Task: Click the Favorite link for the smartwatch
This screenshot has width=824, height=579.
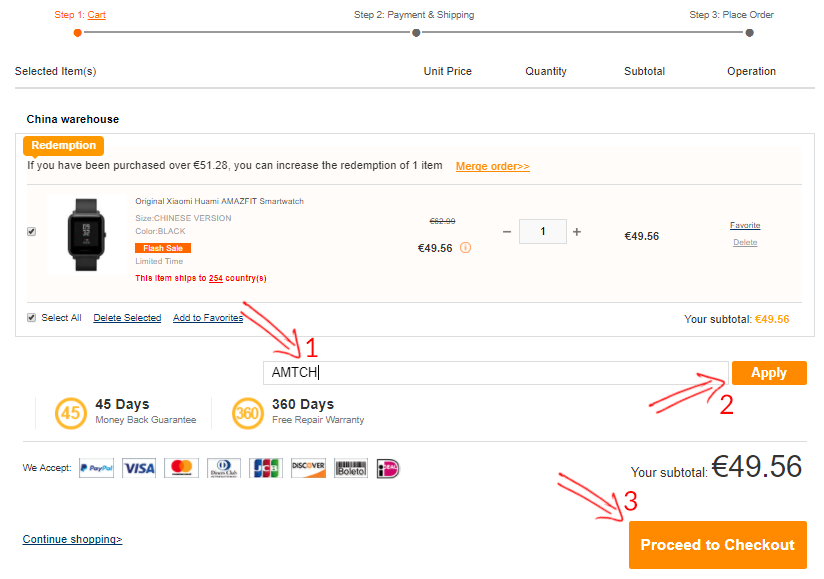Action: (745, 225)
